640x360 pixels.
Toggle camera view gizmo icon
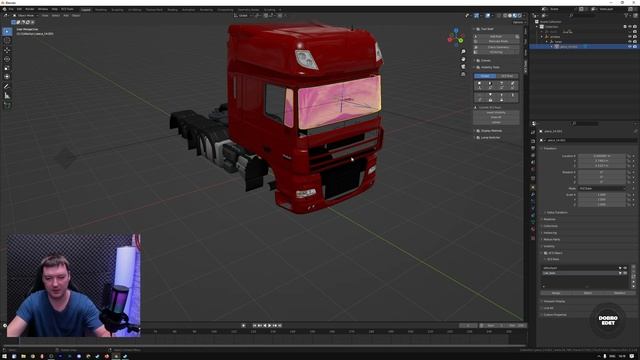click(x=463, y=67)
